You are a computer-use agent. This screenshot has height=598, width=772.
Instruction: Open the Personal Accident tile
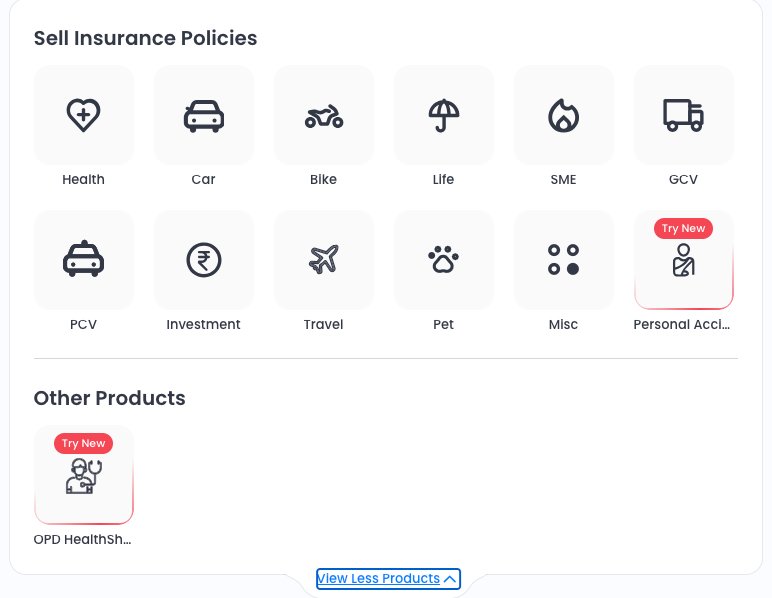(683, 265)
